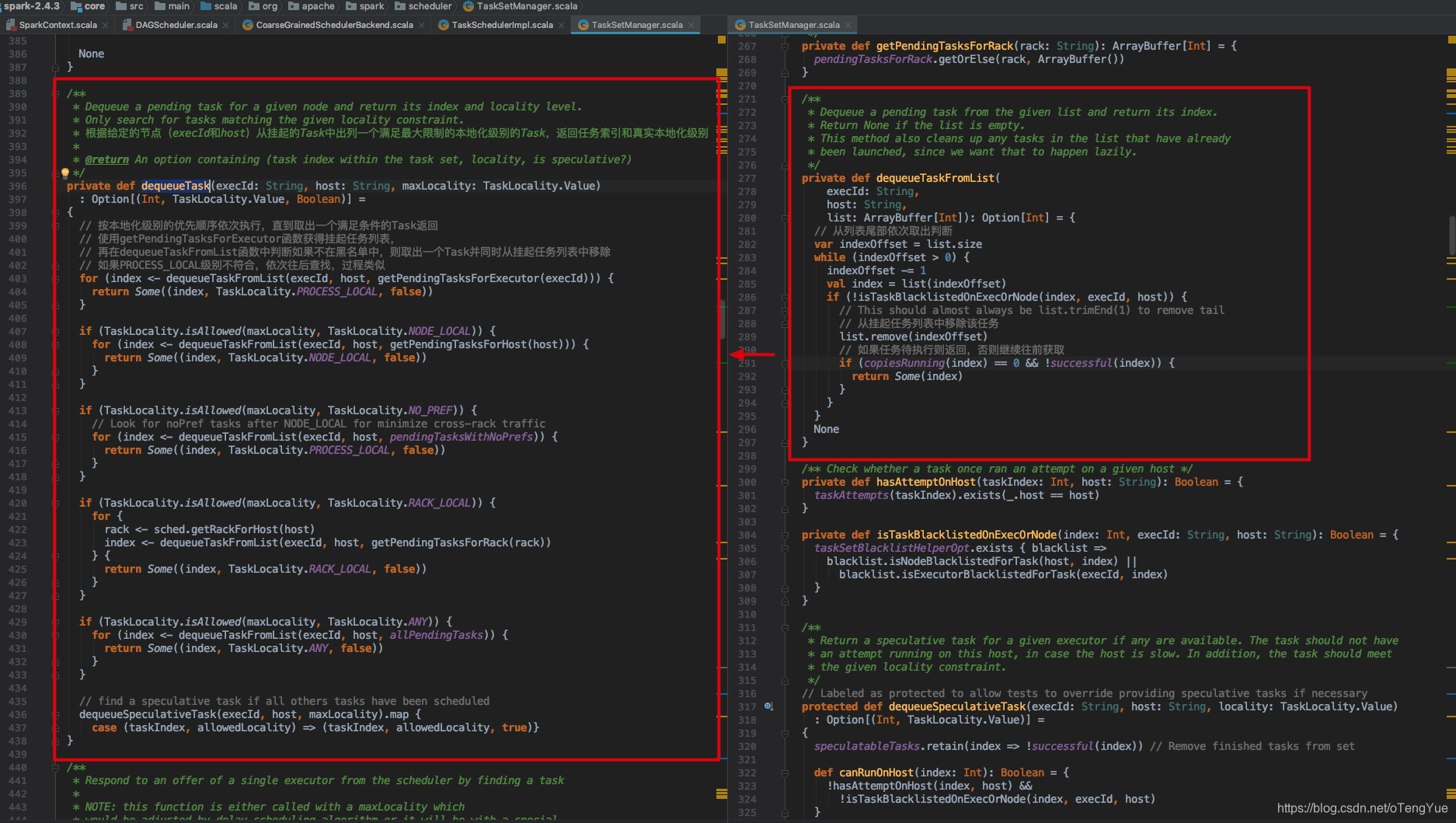Collapse getPendingTasksForRack method at line 267
Image resolution: width=1456 pixels, height=823 pixels.
coord(785,46)
